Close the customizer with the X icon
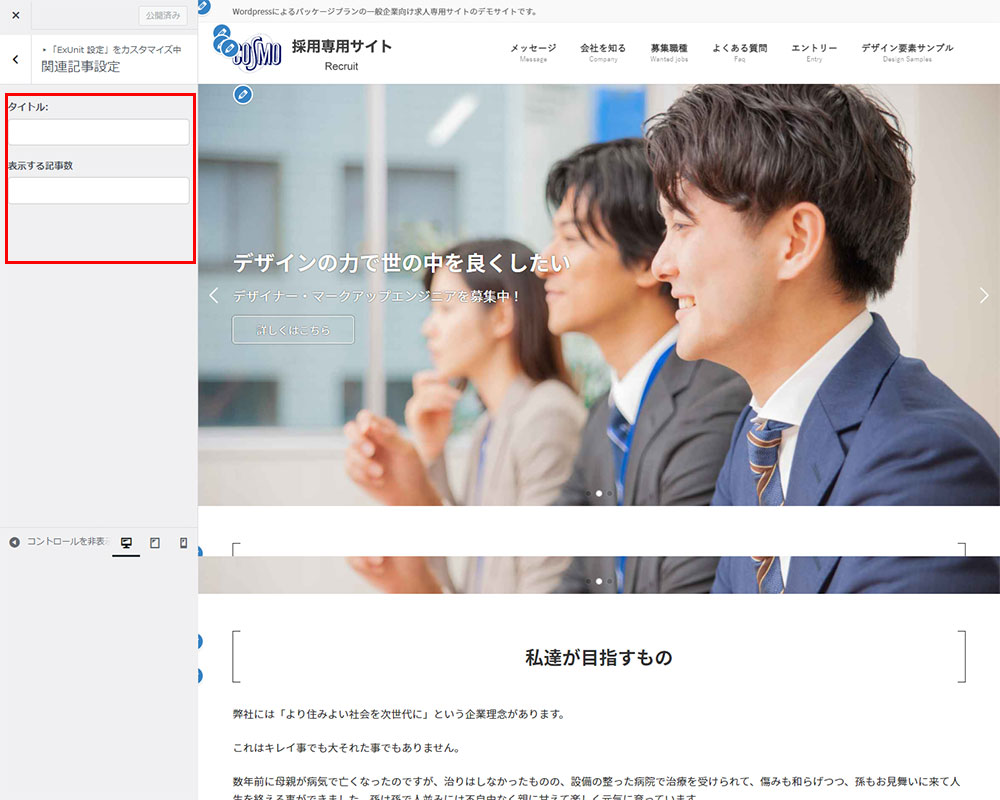1000x800 pixels. 15,15
